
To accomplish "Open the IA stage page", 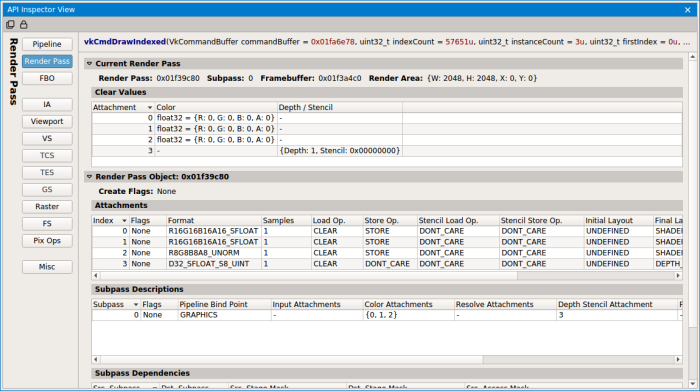I will 47,104.
